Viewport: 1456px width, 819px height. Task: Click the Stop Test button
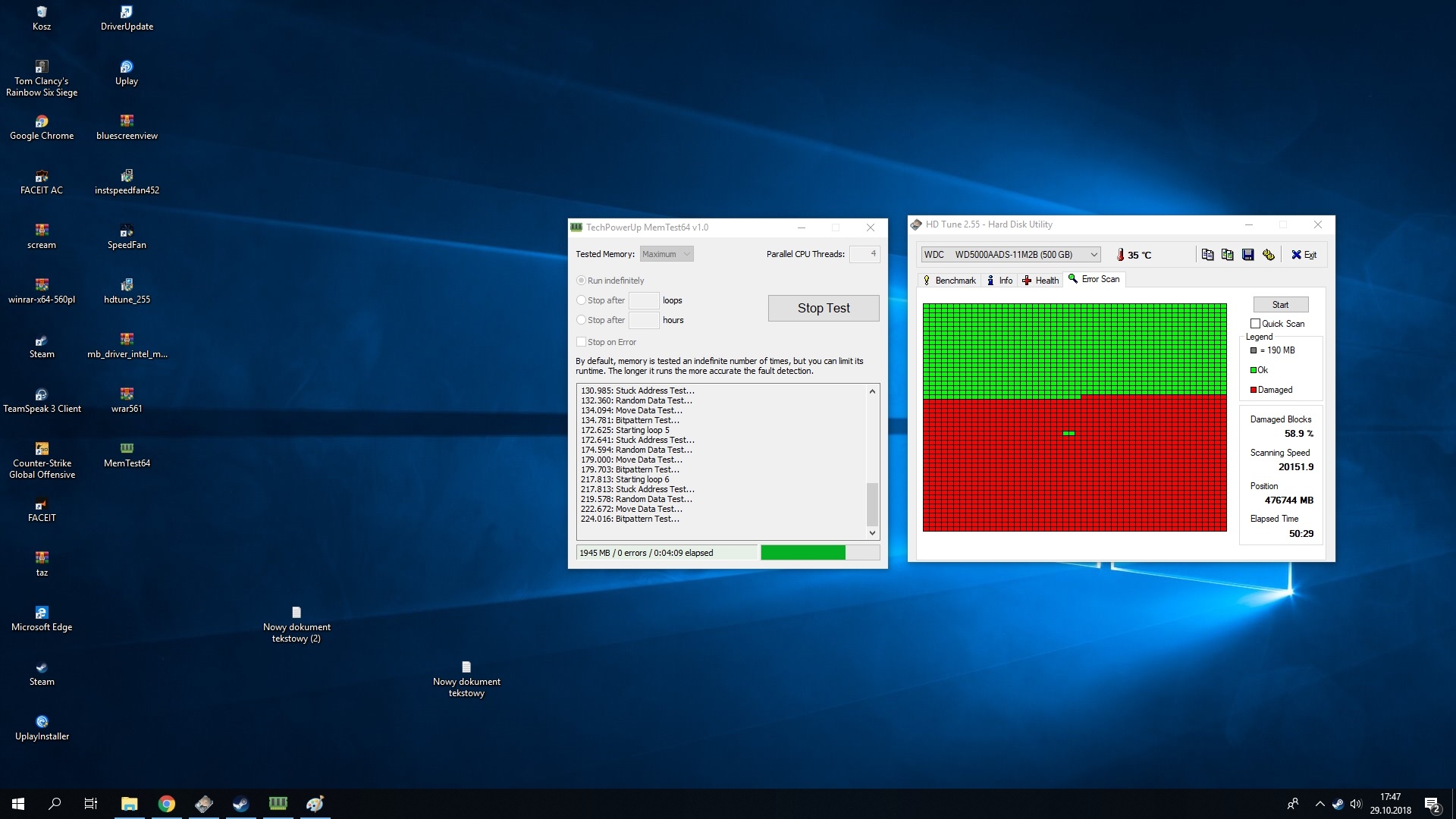click(824, 308)
